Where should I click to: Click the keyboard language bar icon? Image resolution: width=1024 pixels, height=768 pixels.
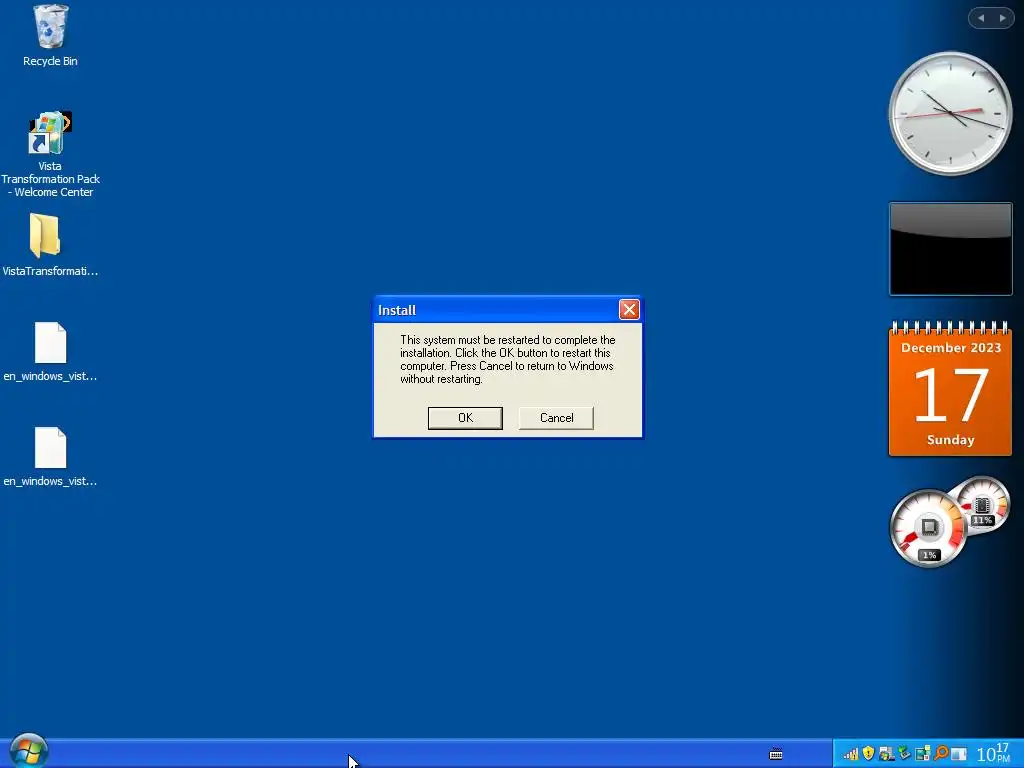[776, 754]
